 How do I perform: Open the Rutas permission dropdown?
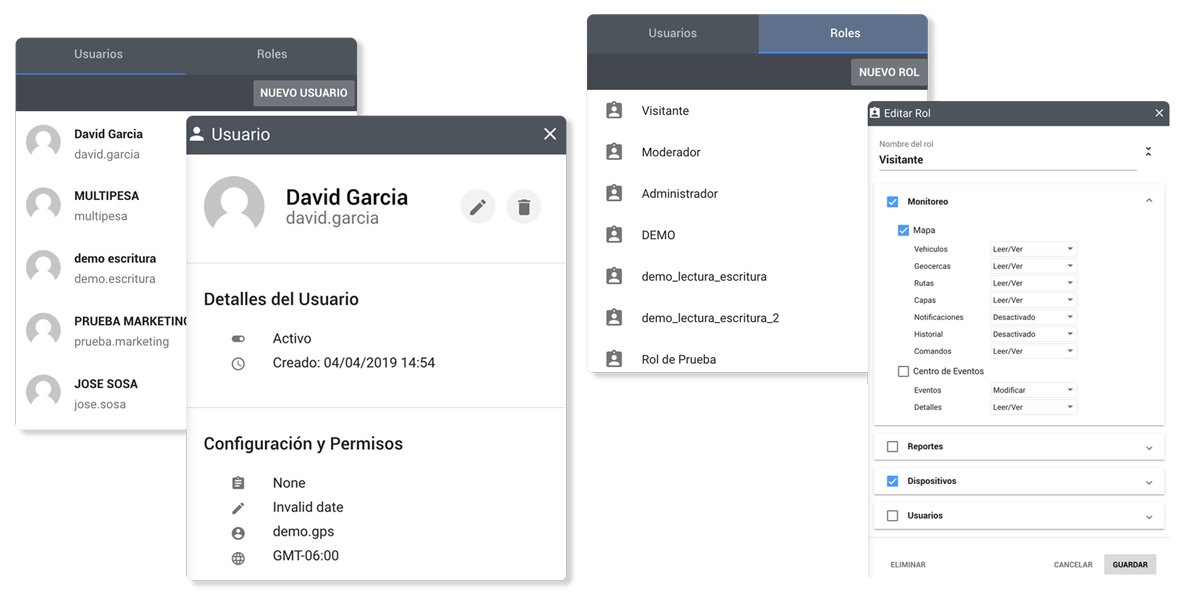pyautogui.click(x=1033, y=283)
